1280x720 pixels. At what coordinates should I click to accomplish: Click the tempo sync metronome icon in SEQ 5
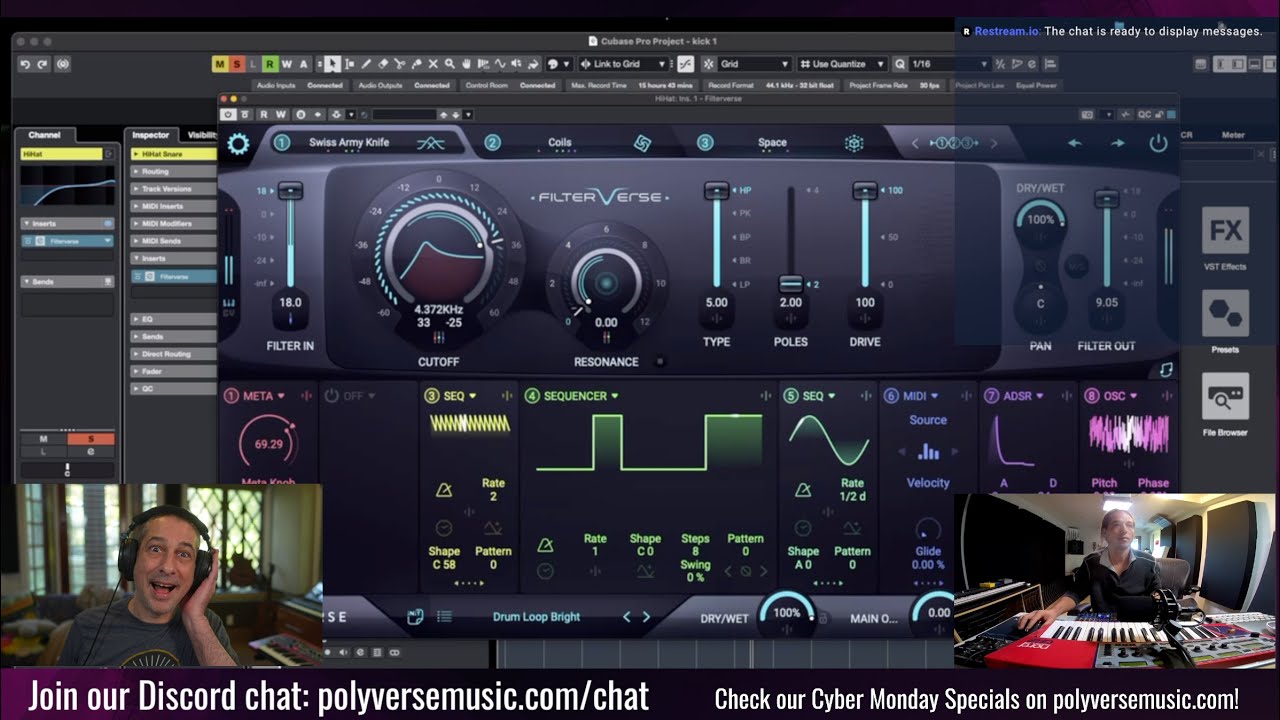[802, 490]
